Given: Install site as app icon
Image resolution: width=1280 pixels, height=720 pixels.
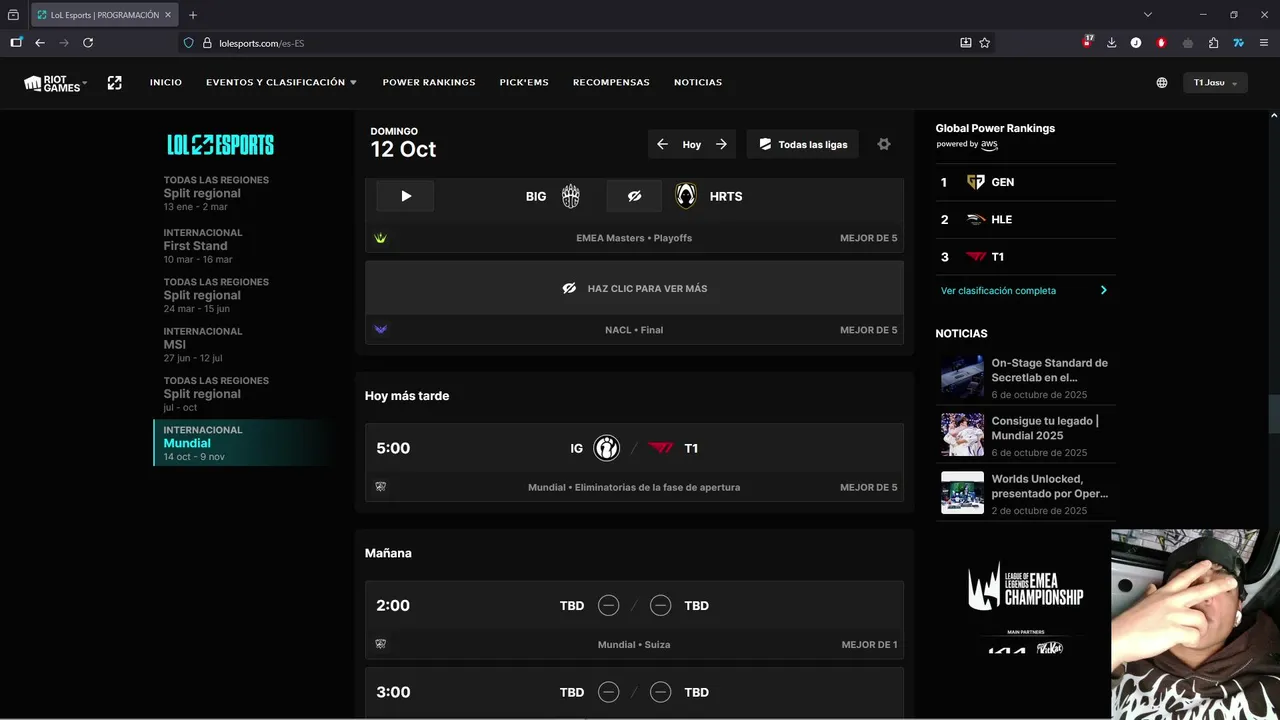Looking at the screenshot, I should 965,43.
